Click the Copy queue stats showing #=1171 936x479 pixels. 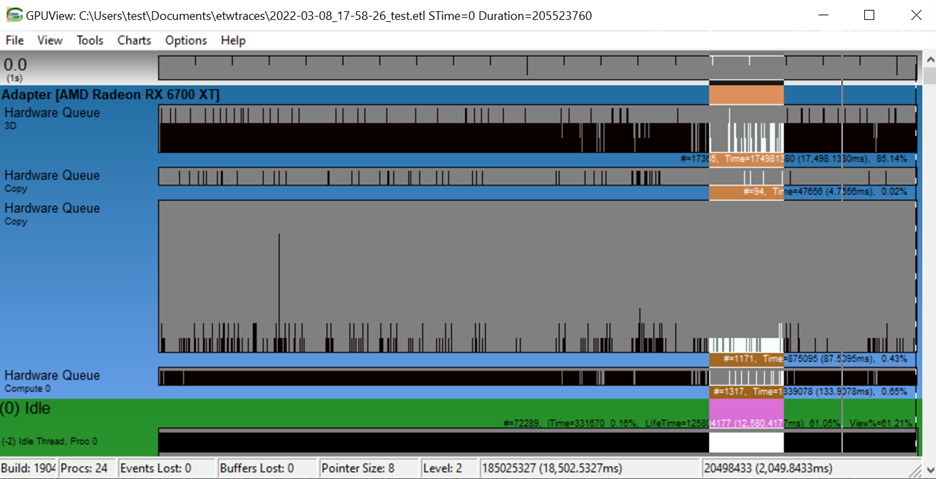pos(815,359)
